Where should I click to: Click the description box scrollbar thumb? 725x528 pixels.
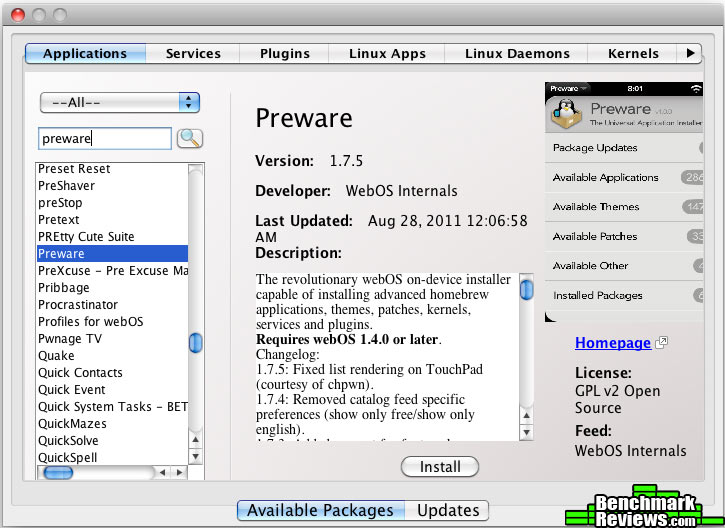[527, 290]
